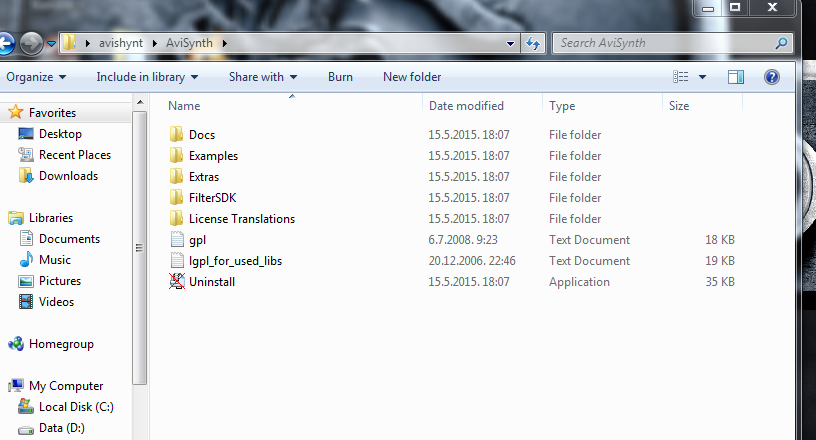
Task: Select Homegroup in the navigation pane
Action: 61,344
